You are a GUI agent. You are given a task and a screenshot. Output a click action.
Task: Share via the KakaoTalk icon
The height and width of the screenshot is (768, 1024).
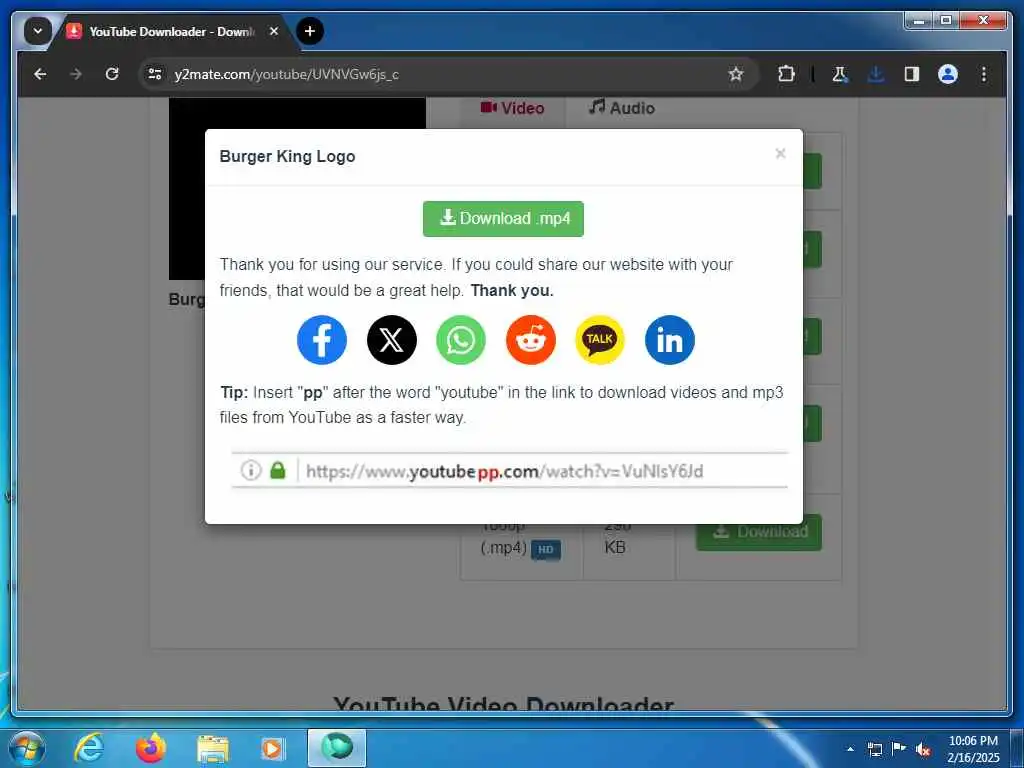tap(600, 340)
